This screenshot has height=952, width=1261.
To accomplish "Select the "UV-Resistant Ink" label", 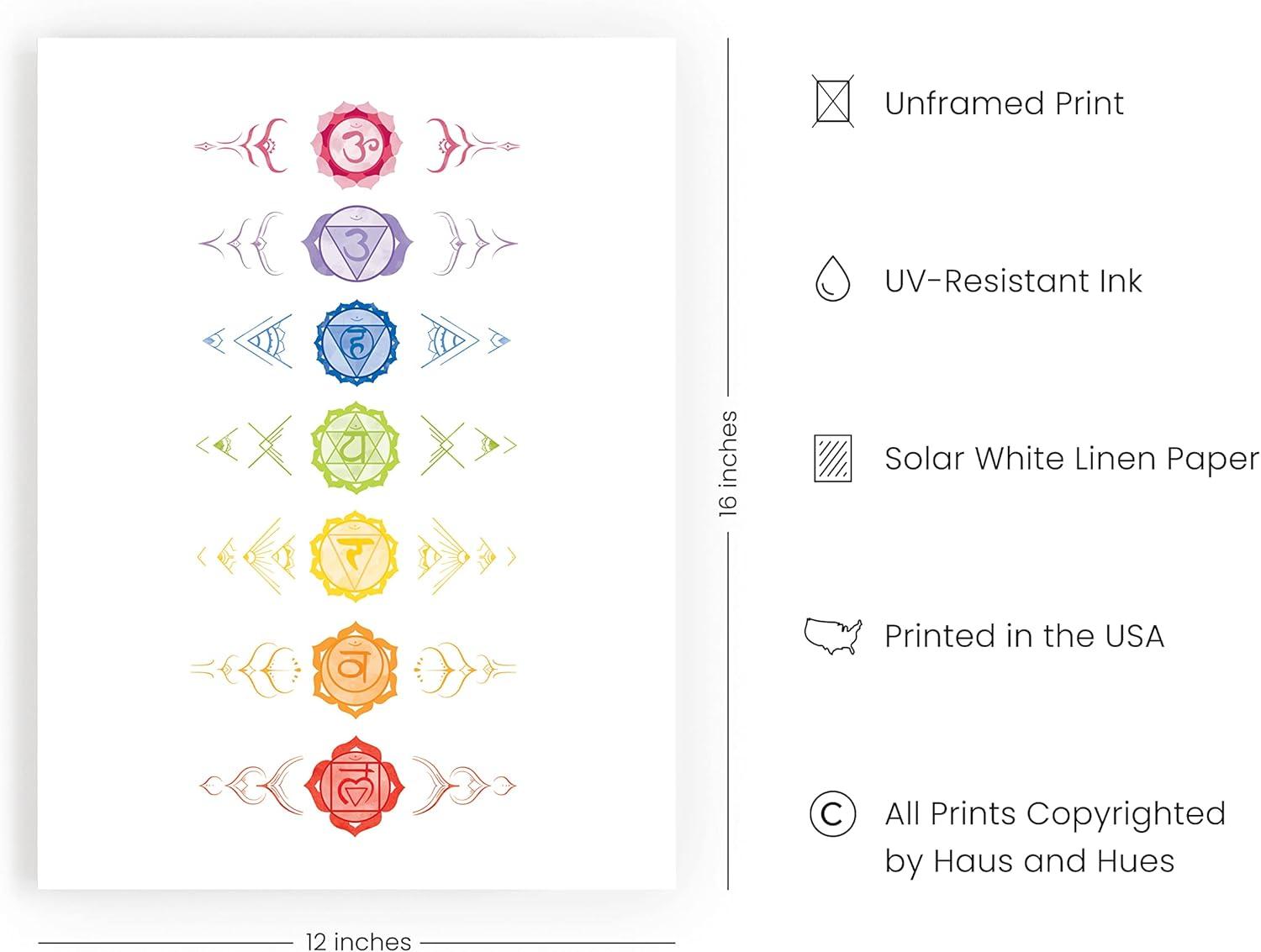I will tap(1013, 281).
